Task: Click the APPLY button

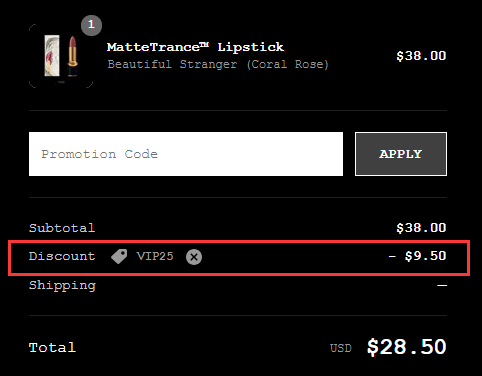Action: pyautogui.click(x=401, y=154)
